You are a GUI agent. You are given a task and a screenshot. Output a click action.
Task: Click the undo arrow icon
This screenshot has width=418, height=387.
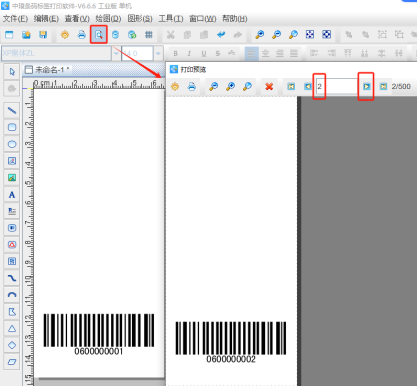pyautogui.click(x=221, y=34)
